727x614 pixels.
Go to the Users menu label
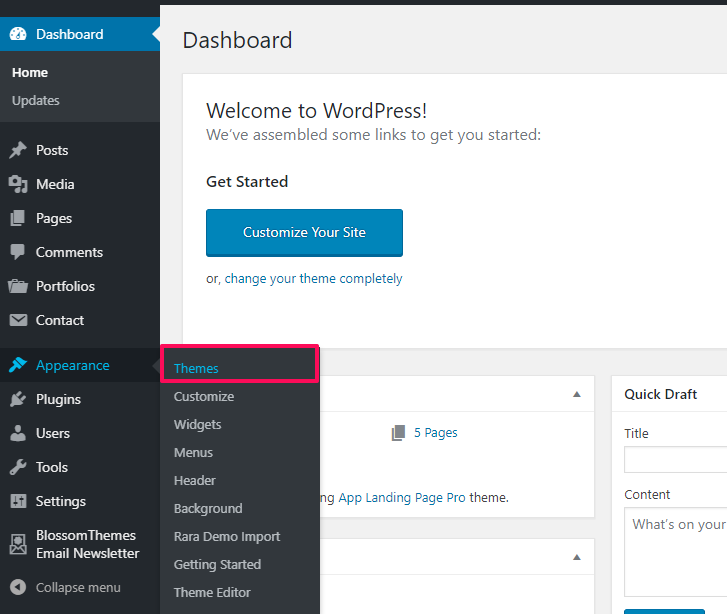tap(53, 433)
